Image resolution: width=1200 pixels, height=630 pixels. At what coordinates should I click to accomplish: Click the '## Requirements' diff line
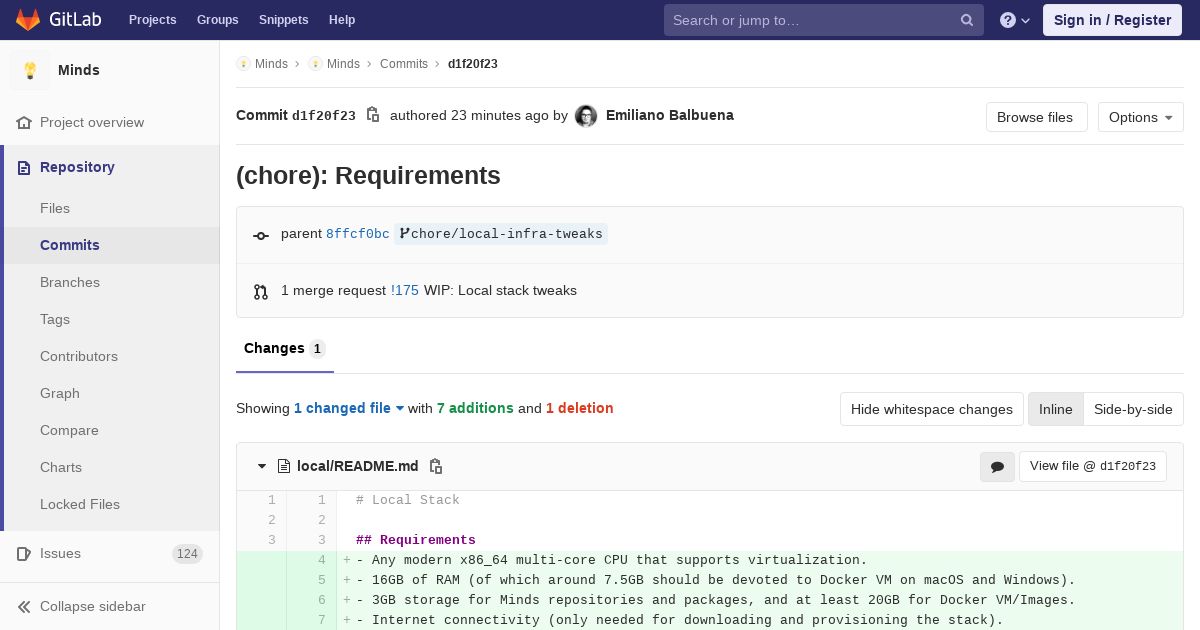point(416,540)
